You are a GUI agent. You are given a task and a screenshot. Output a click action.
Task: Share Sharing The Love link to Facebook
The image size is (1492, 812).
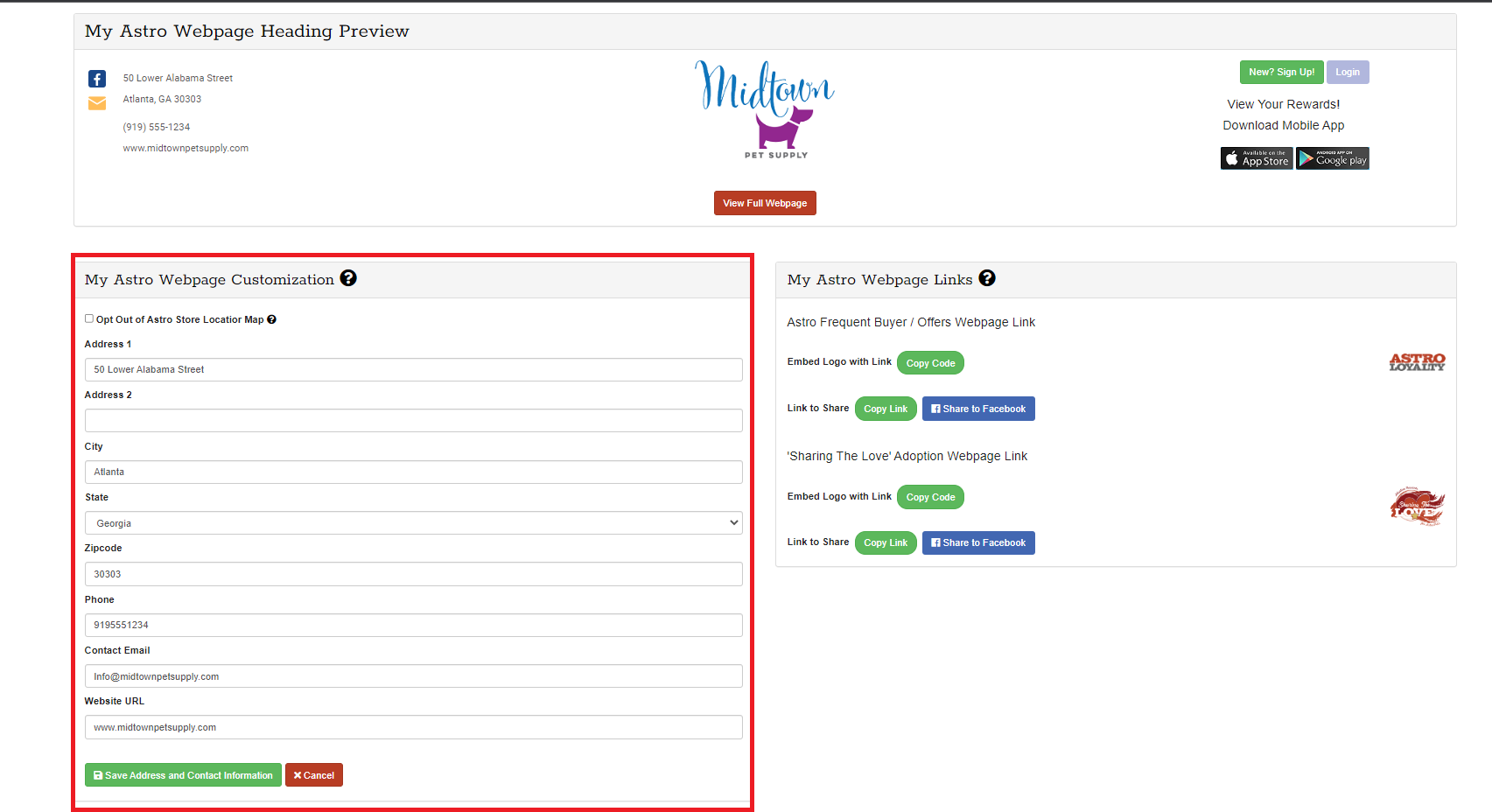click(978, 542)
